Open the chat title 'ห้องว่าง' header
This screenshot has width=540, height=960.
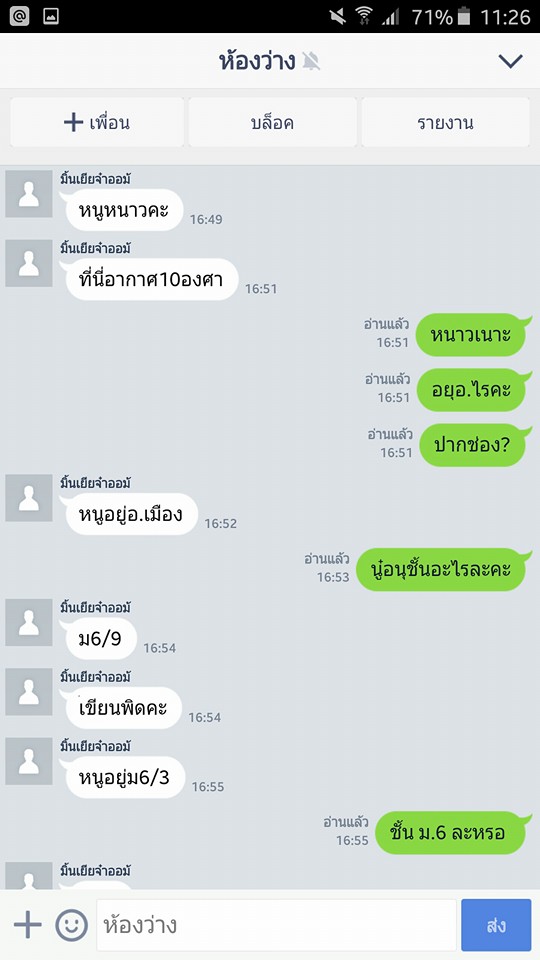point(257,61)
